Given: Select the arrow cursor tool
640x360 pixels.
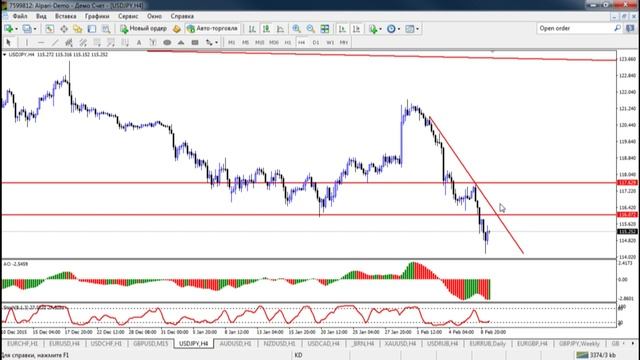Looking at the screenshot, I should pyautogui.click(x=9, y=42).
